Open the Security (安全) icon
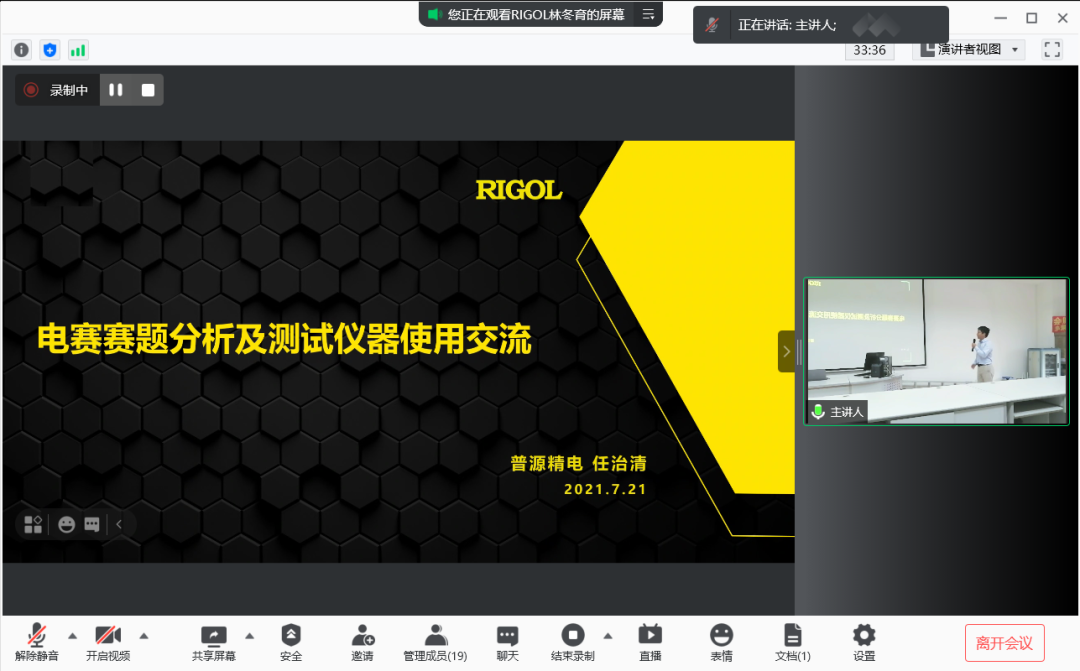The image size is (1080, 671). 291,641
